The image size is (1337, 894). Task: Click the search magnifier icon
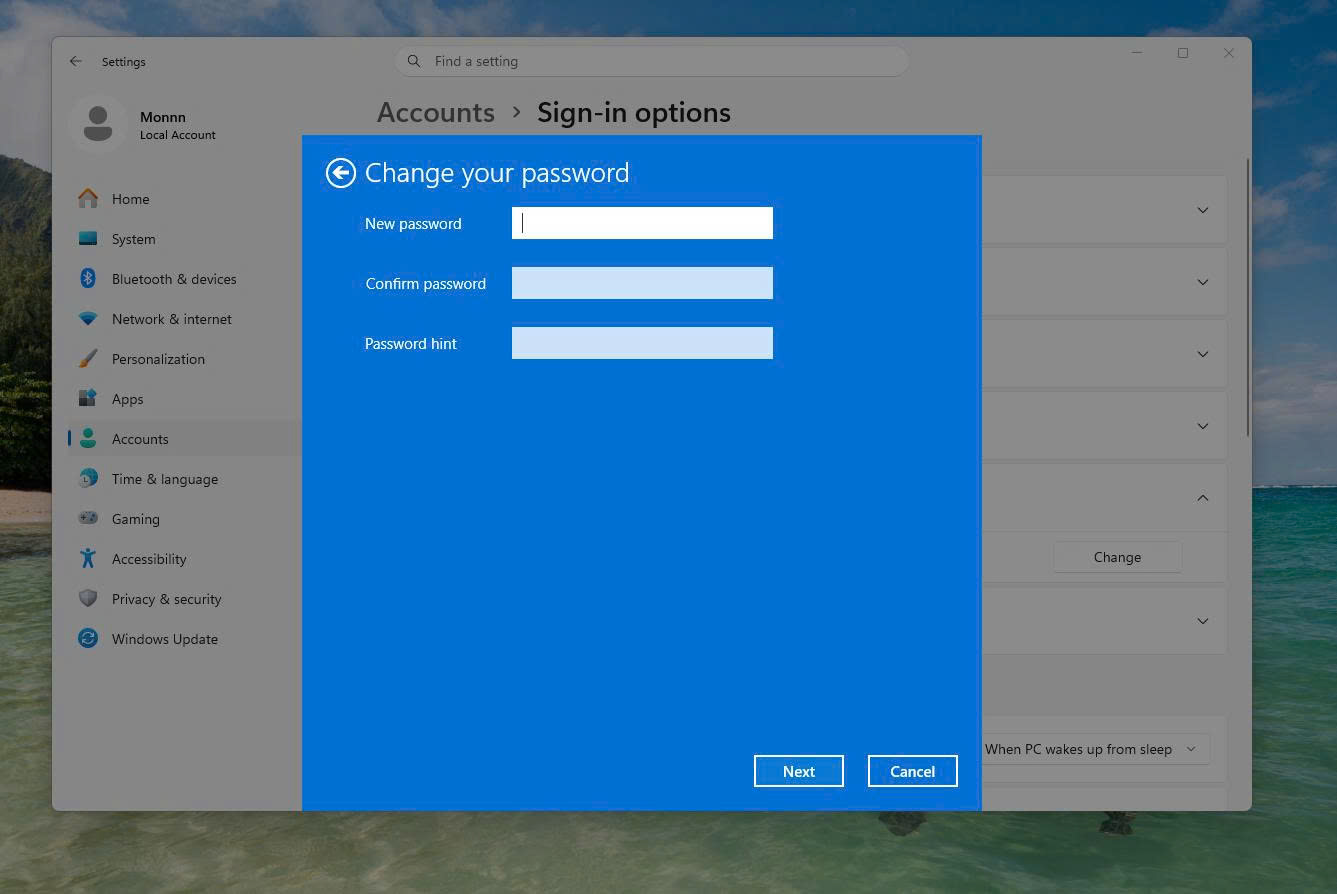coord(414,61)
